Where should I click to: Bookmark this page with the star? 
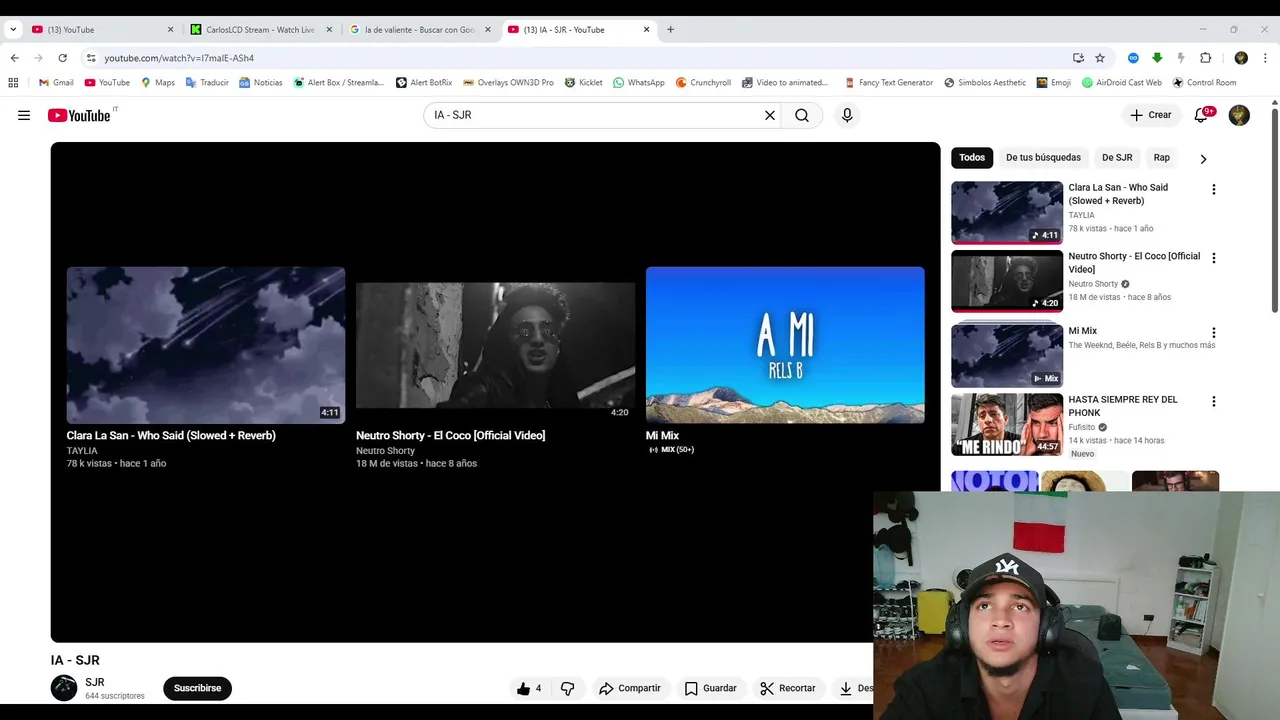(1100, 58)
